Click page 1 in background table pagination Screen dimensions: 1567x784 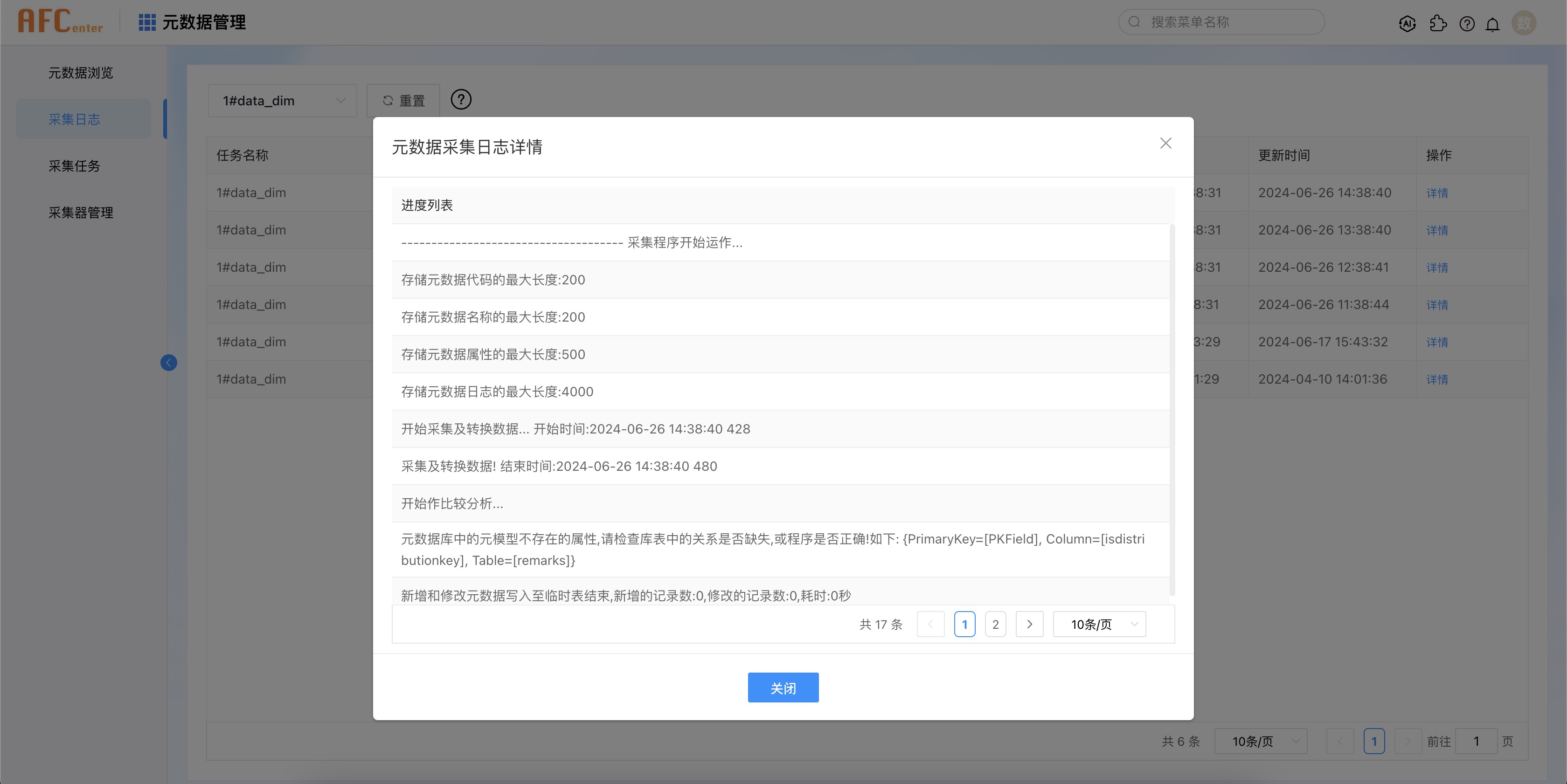1373,742
